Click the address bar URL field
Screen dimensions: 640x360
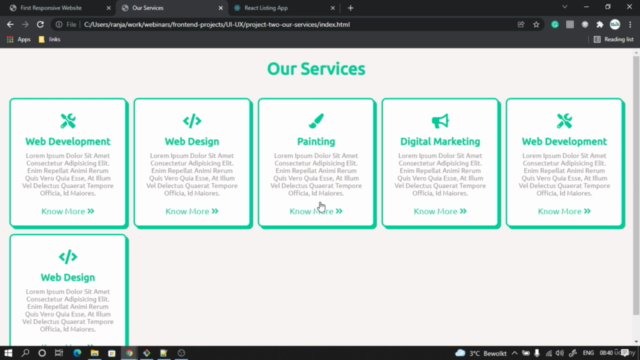(298, 24)
